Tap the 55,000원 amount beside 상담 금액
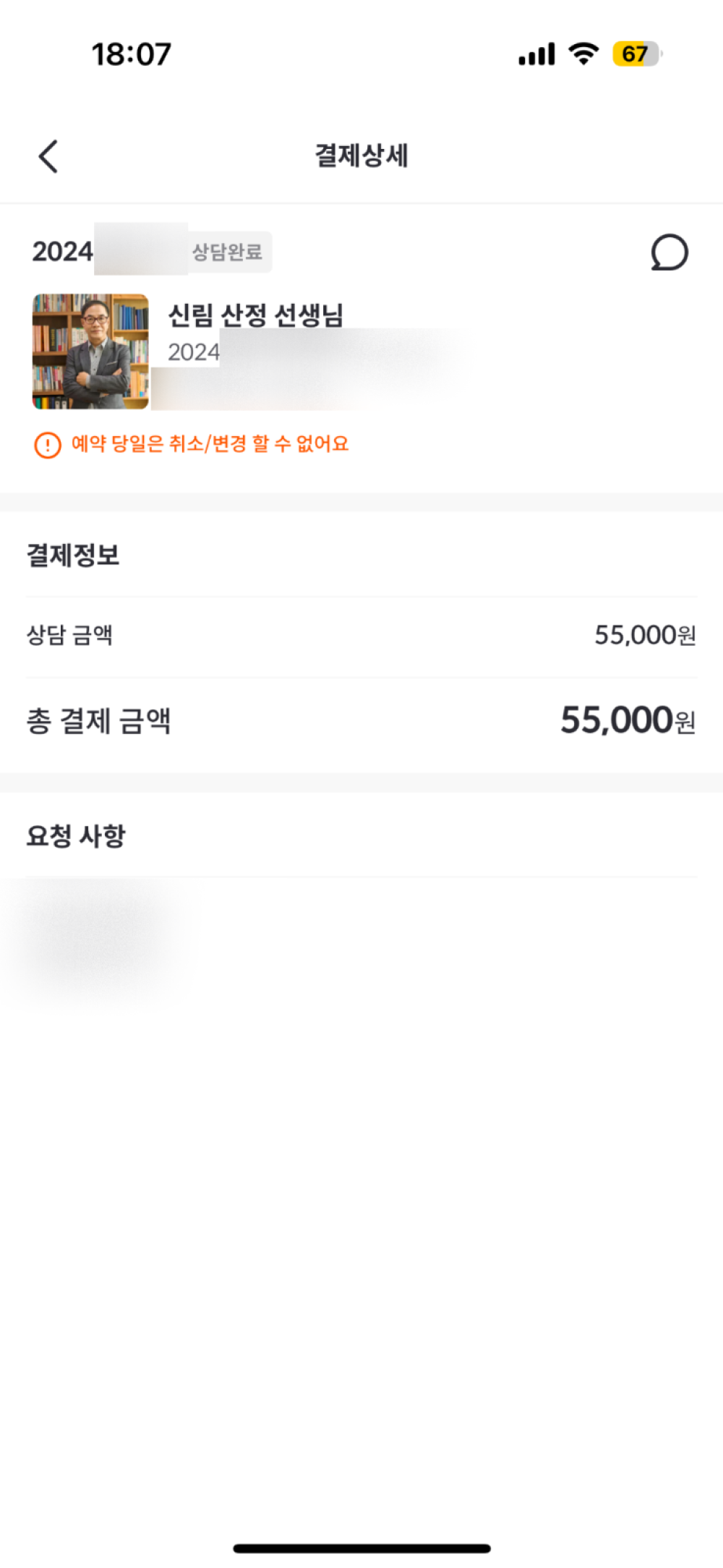Screen dimensions: 723x1568 tap(645, 635)
